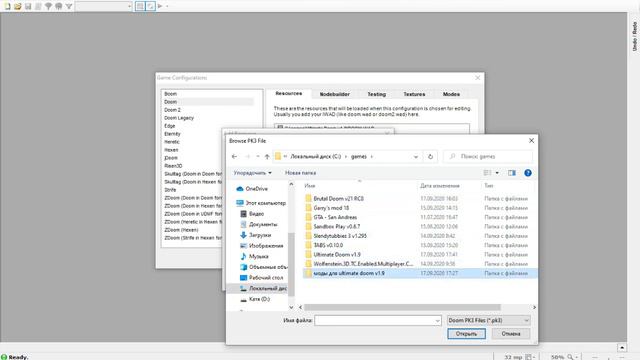640x360 pixels.
Task: Open the things filter combo box in toolbar
Action: point(104,6)
